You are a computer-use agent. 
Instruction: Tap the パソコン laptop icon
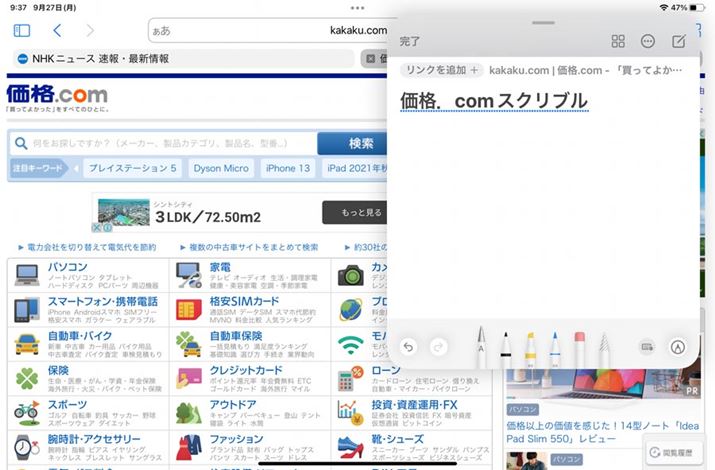point(27,275)
